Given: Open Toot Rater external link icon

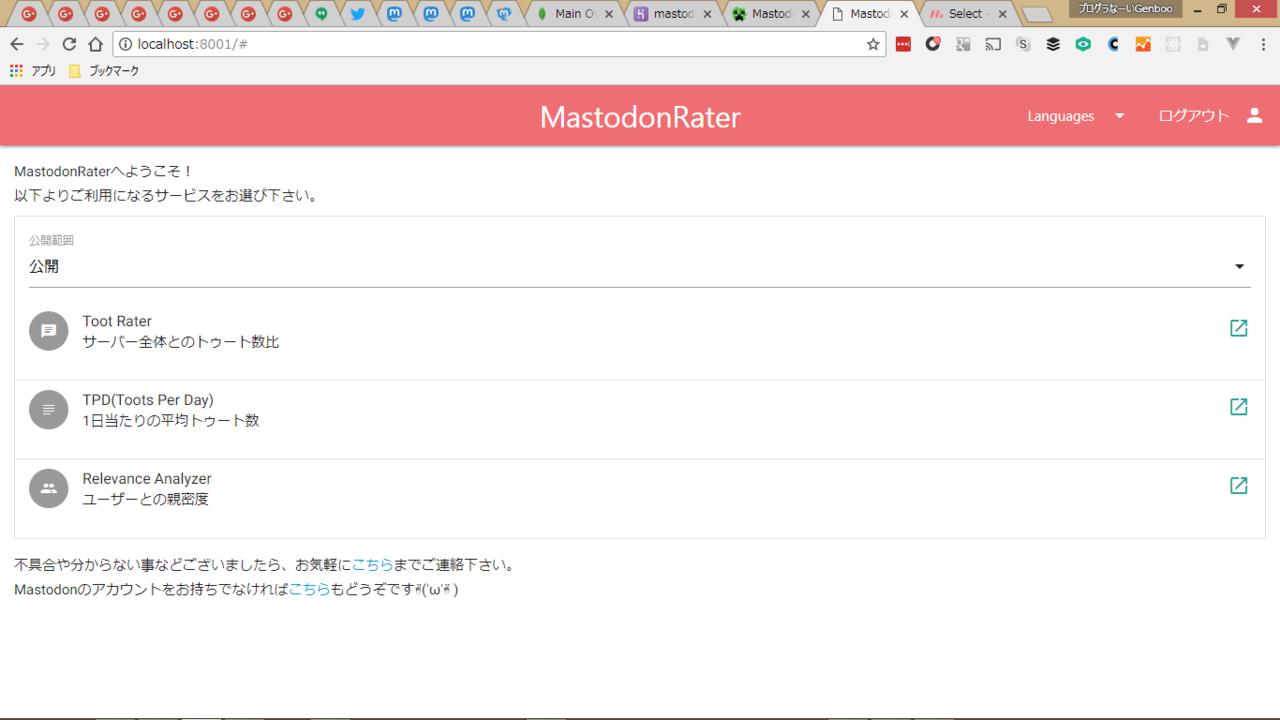Looking at the screenshot, I should tap(1238, 328).
